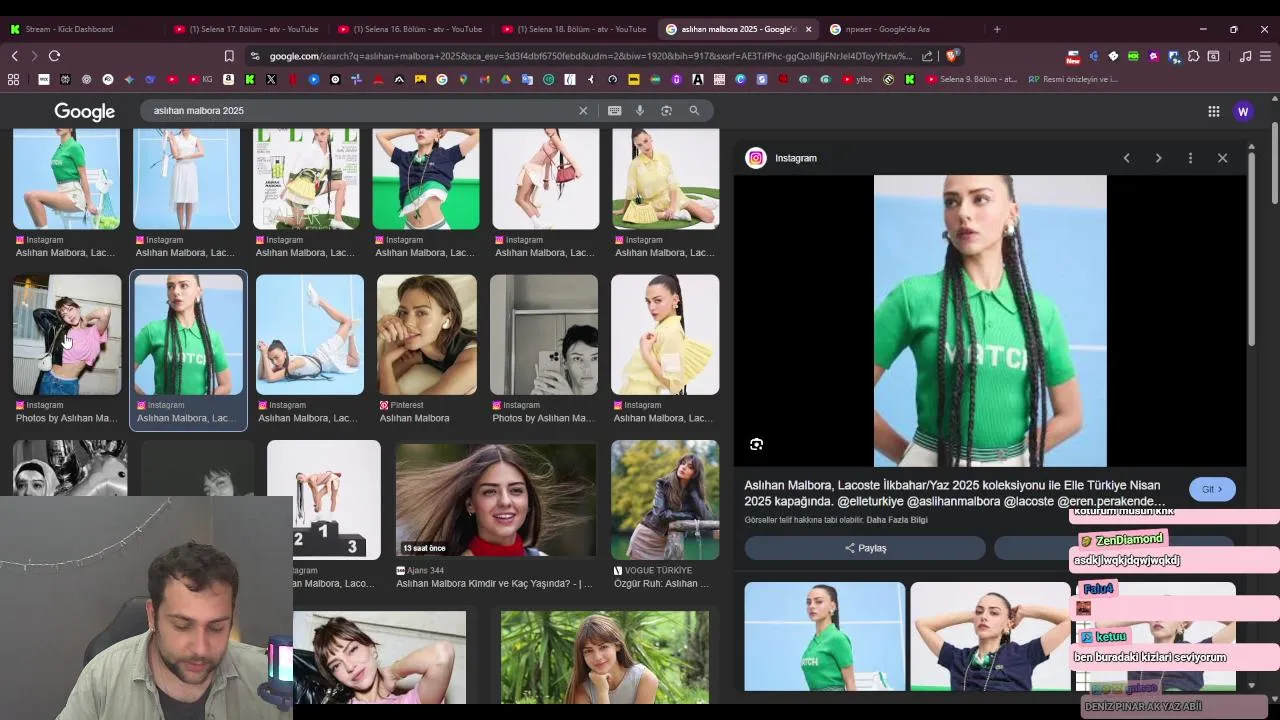
Task: Select the selected green polo braids thumbnail
Action: tap(188, 335)
